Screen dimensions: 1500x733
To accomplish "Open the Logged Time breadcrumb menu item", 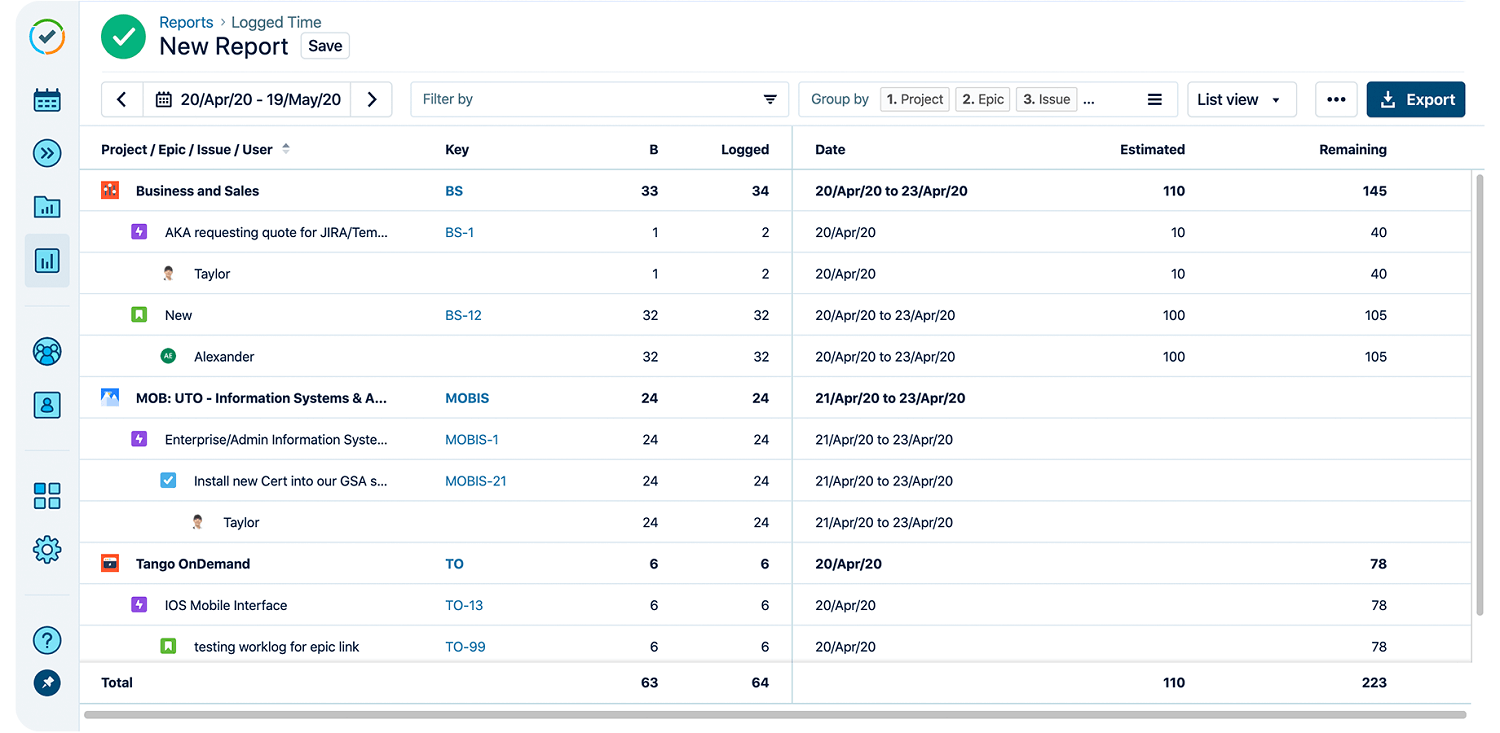I will (275, 22).
